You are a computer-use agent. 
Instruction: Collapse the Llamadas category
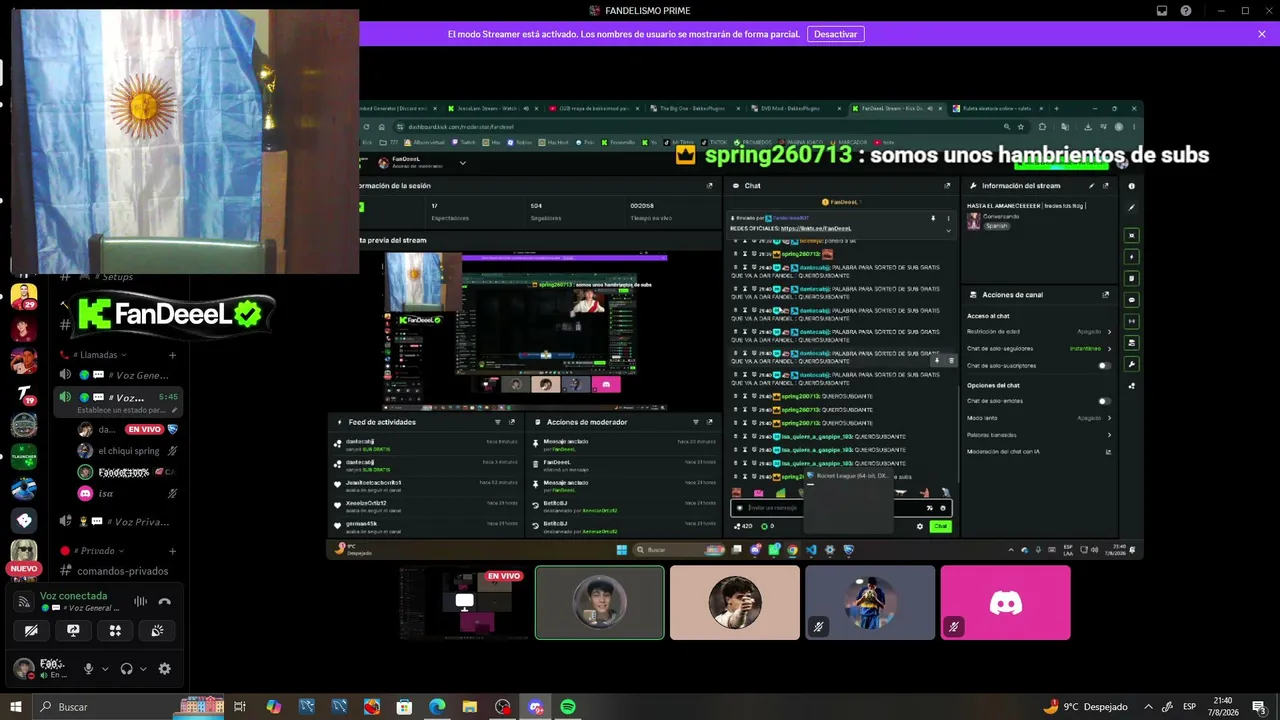(97, 355)
